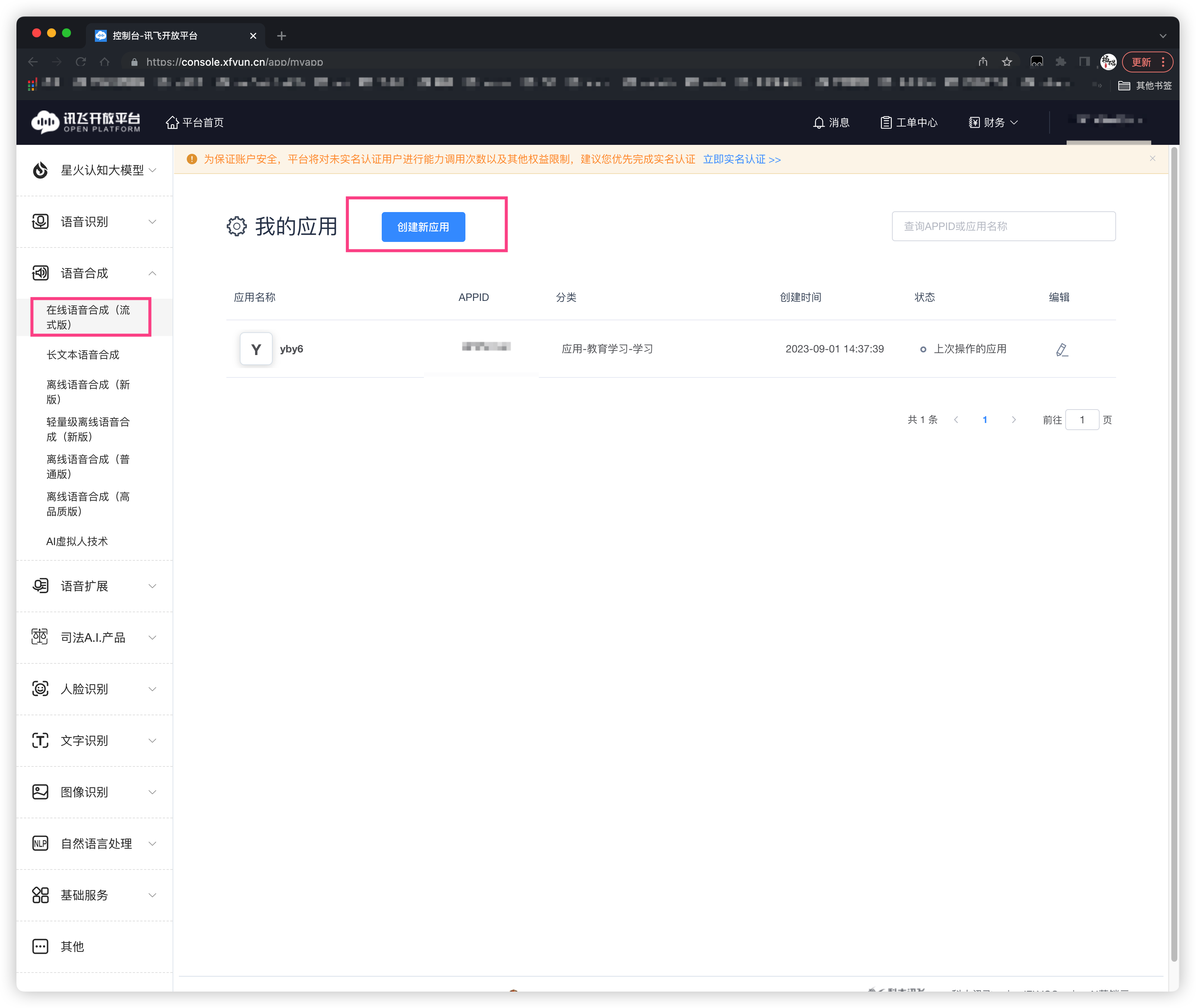Open the browser extensions puzzle icon
The image size is (1196, 1008).
coord(1060,62)
